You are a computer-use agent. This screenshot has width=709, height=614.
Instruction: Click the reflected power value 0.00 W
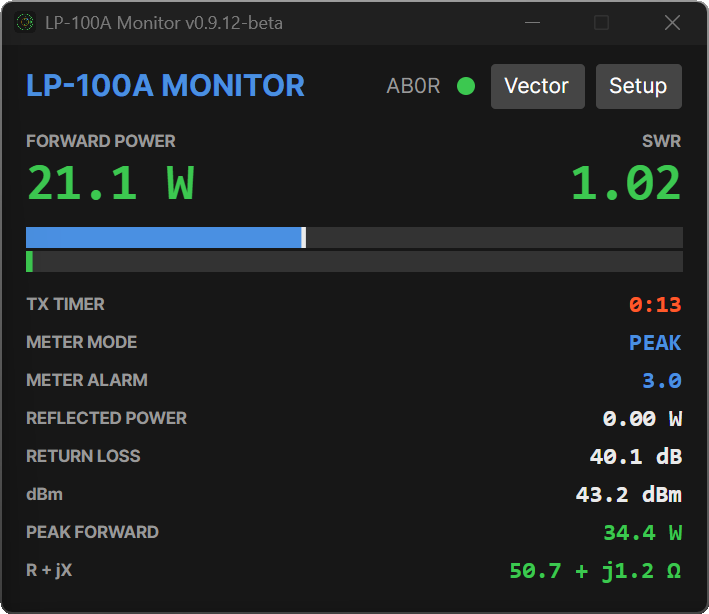(x=642, y=419)
